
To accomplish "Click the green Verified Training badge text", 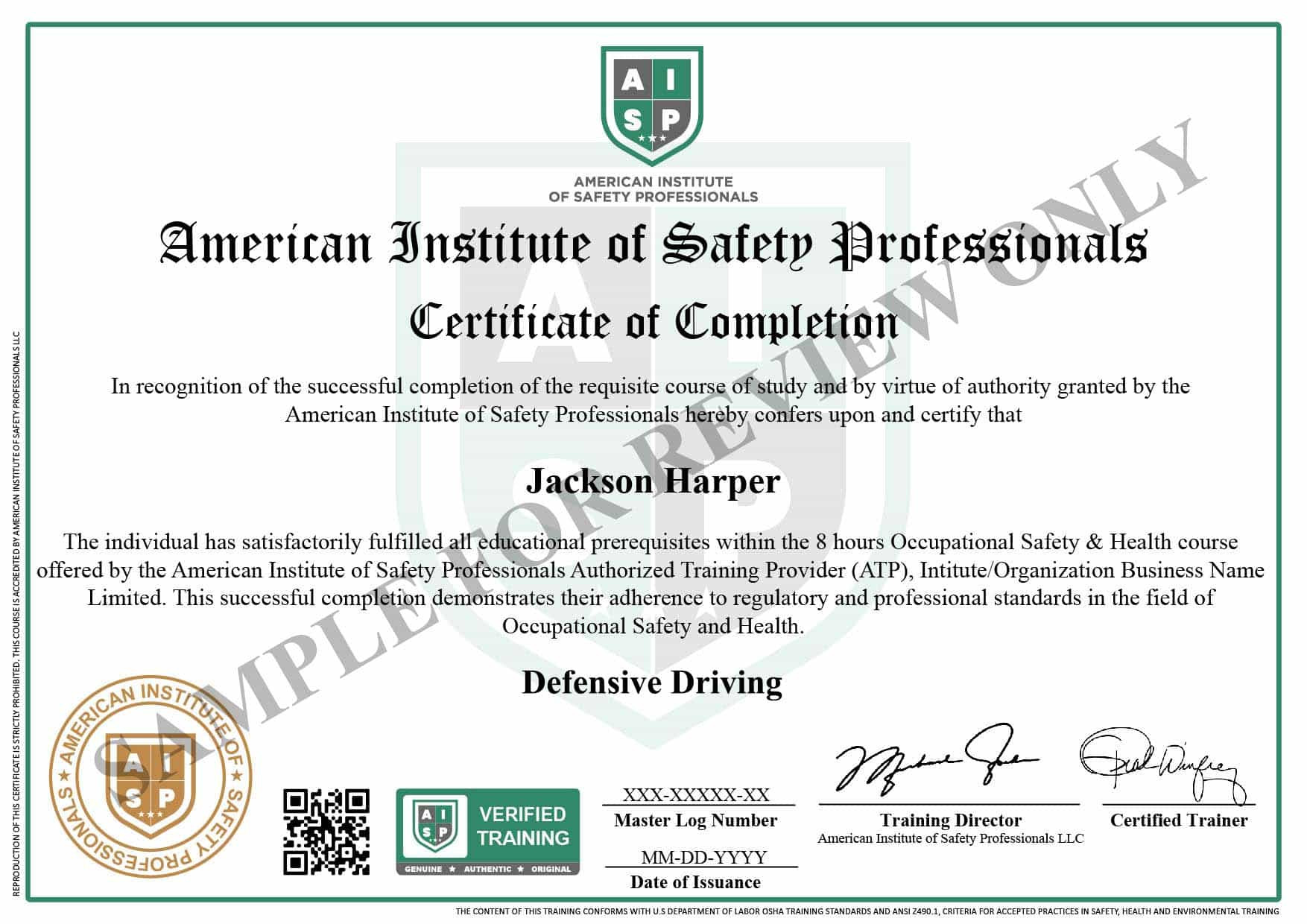I will coord(523,826).
